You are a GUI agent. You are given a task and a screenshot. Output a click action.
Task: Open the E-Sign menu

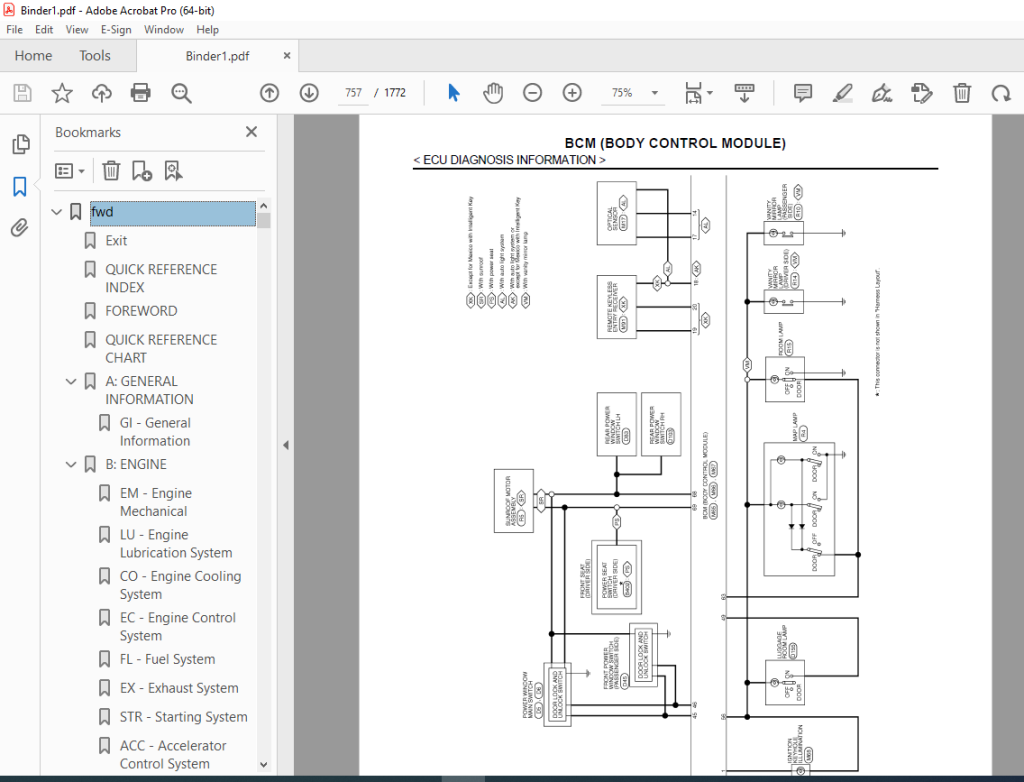pyautogui.click(x=116, y=29)
